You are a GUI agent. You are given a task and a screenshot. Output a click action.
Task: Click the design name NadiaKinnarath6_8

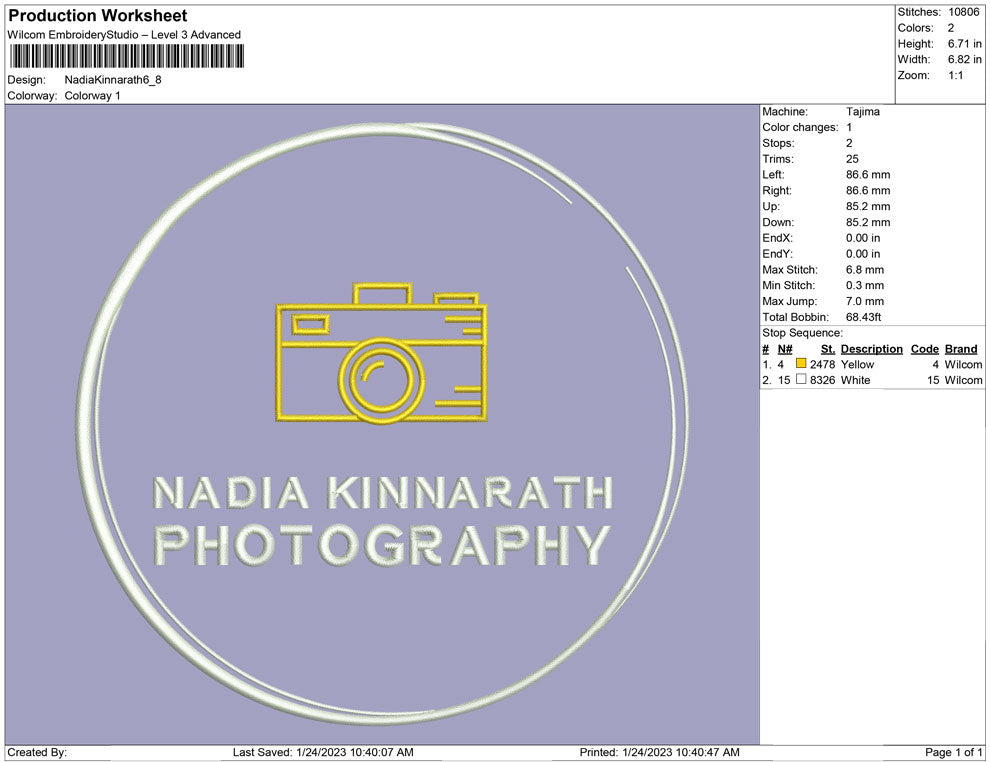(113, 79)
